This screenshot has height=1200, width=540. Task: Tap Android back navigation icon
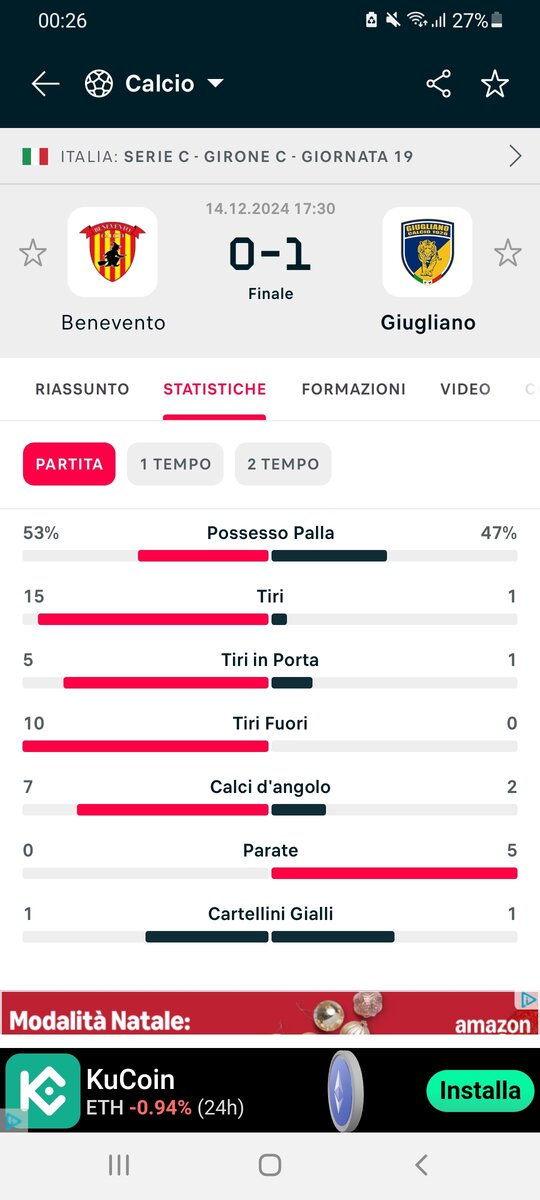pos(421,1164)
